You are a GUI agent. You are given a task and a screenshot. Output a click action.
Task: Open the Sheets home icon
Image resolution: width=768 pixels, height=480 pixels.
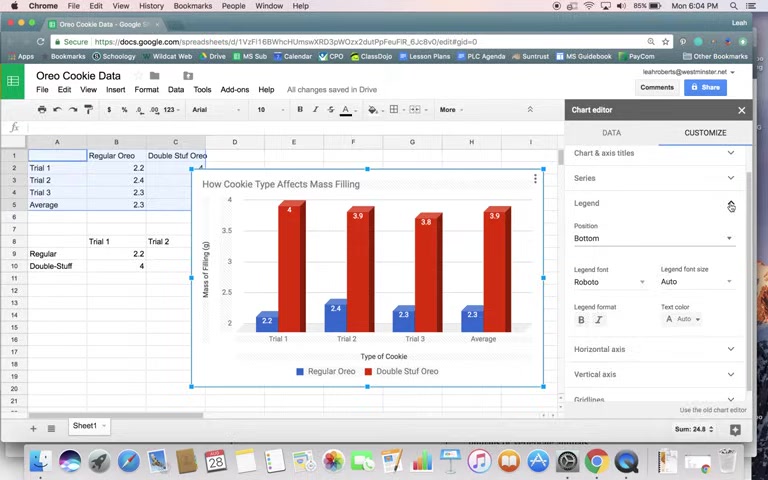pos(13,81)
